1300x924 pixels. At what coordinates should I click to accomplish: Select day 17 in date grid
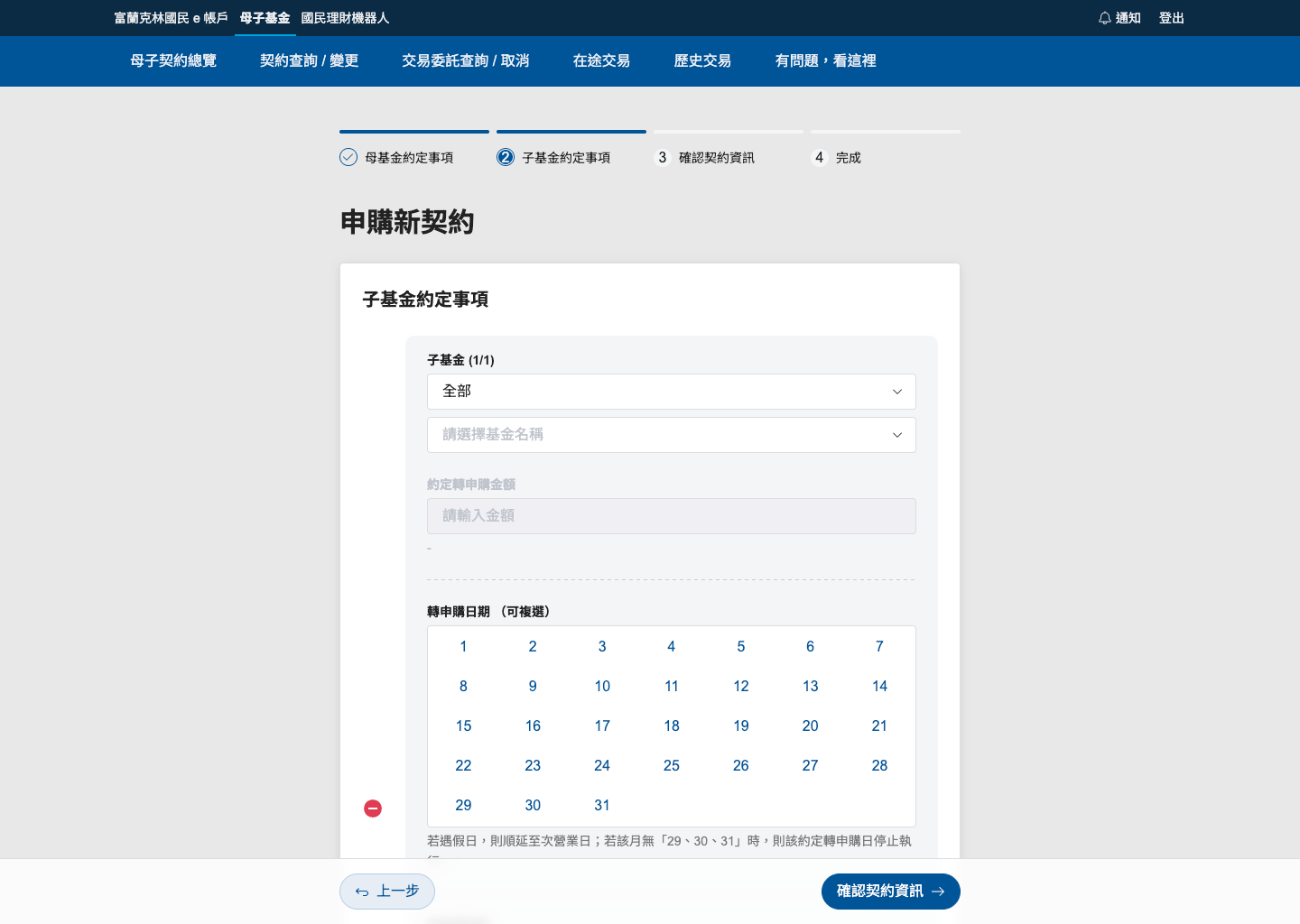(602, 725)
